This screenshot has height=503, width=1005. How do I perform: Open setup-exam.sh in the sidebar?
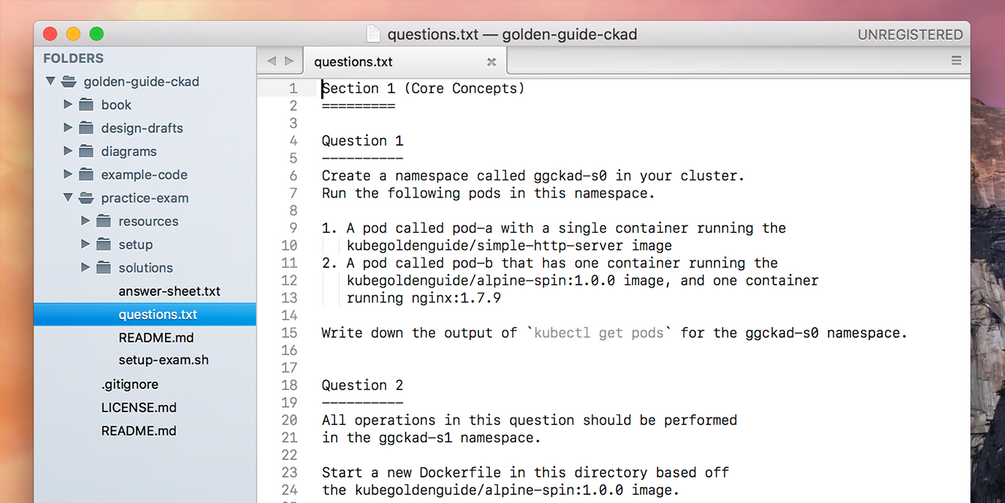pyautogui.click(x=163, y=360)
